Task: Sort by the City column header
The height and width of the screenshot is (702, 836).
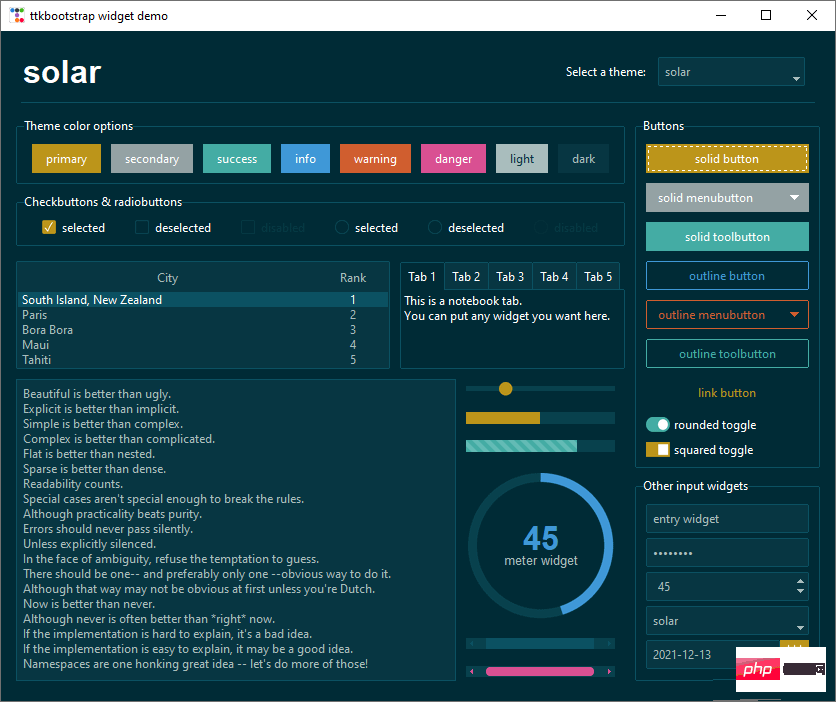Action: tap(167, 278)
